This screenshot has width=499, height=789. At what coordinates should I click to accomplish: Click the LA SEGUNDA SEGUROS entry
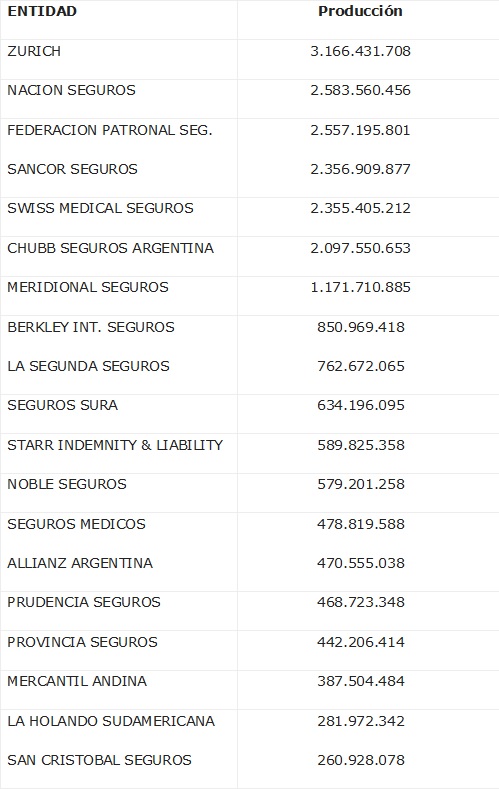pos(88,366)
